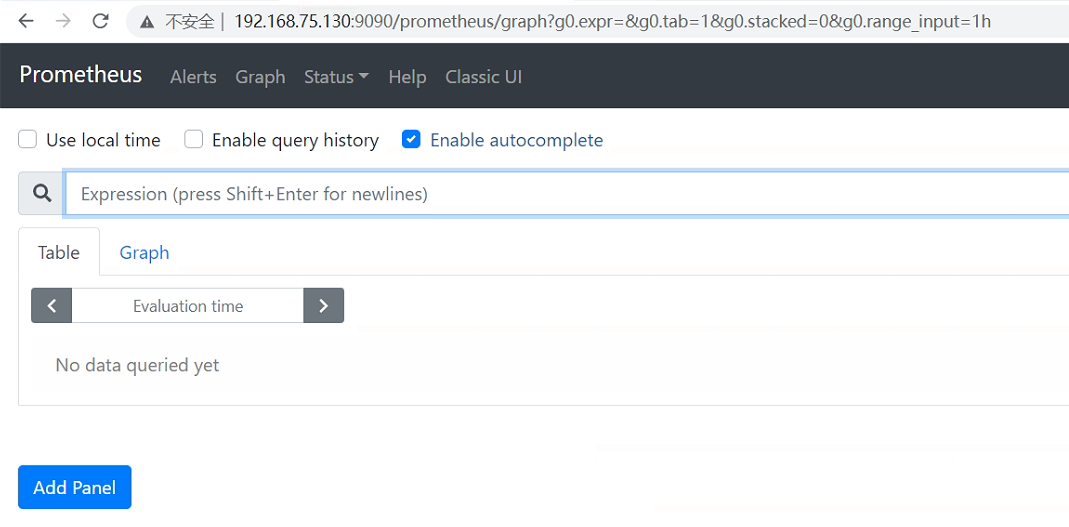Open the Alerts page

point(193,77)
